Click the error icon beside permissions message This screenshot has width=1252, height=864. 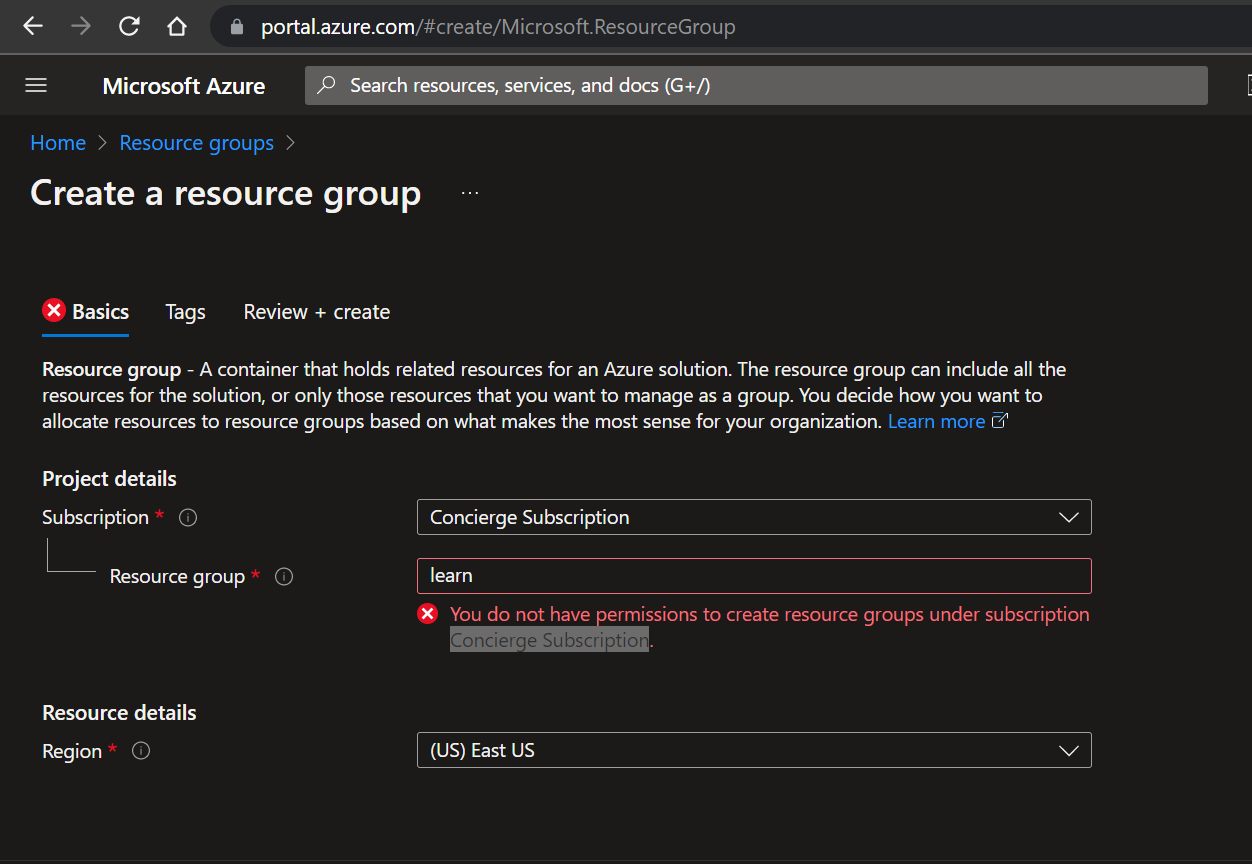[427, 613]
